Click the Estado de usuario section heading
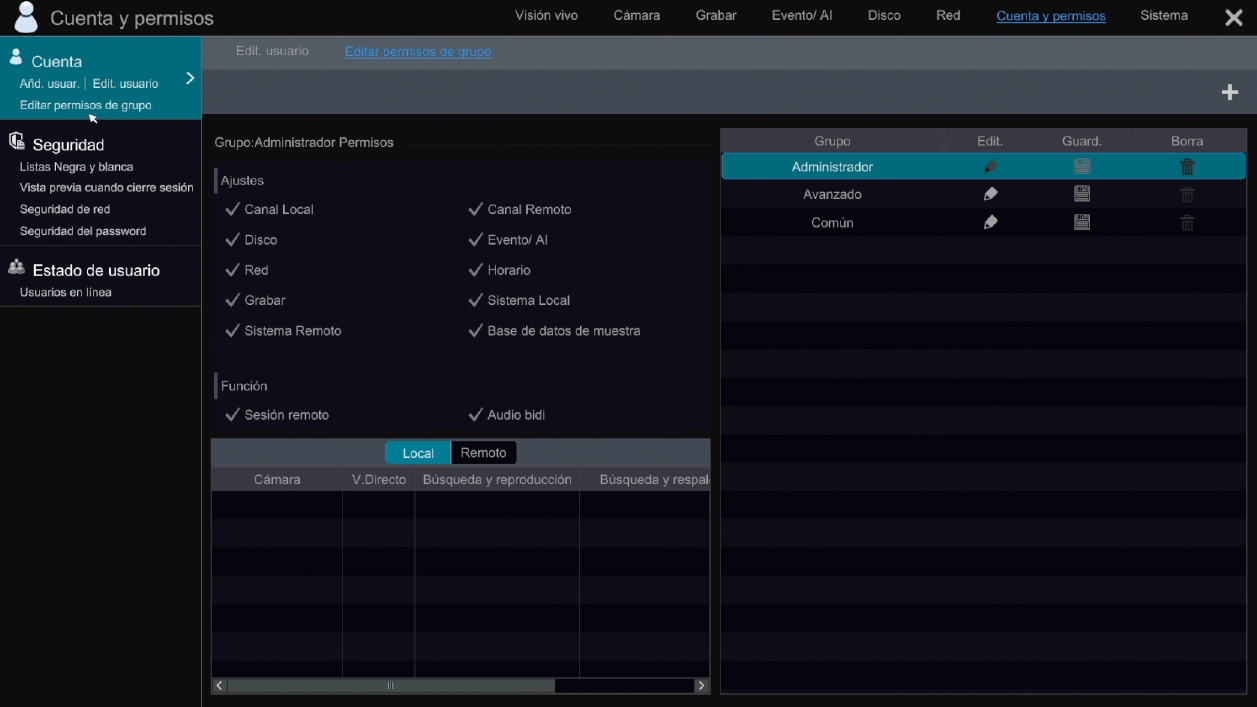The width and height of the screenshot is (1257, 707). (96, 270)
